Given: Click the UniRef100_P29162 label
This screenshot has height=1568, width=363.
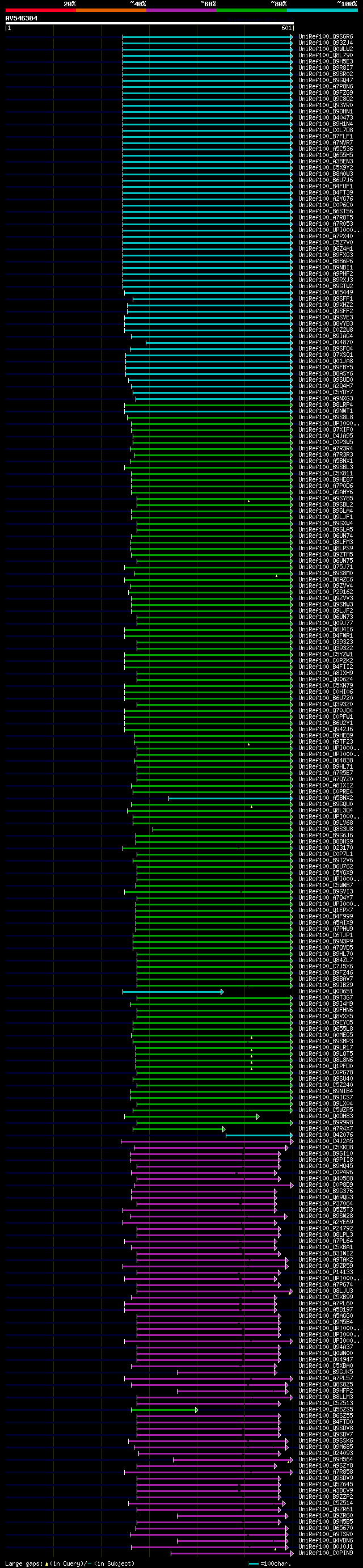Looking at the screenshot, I should point(325,592).
